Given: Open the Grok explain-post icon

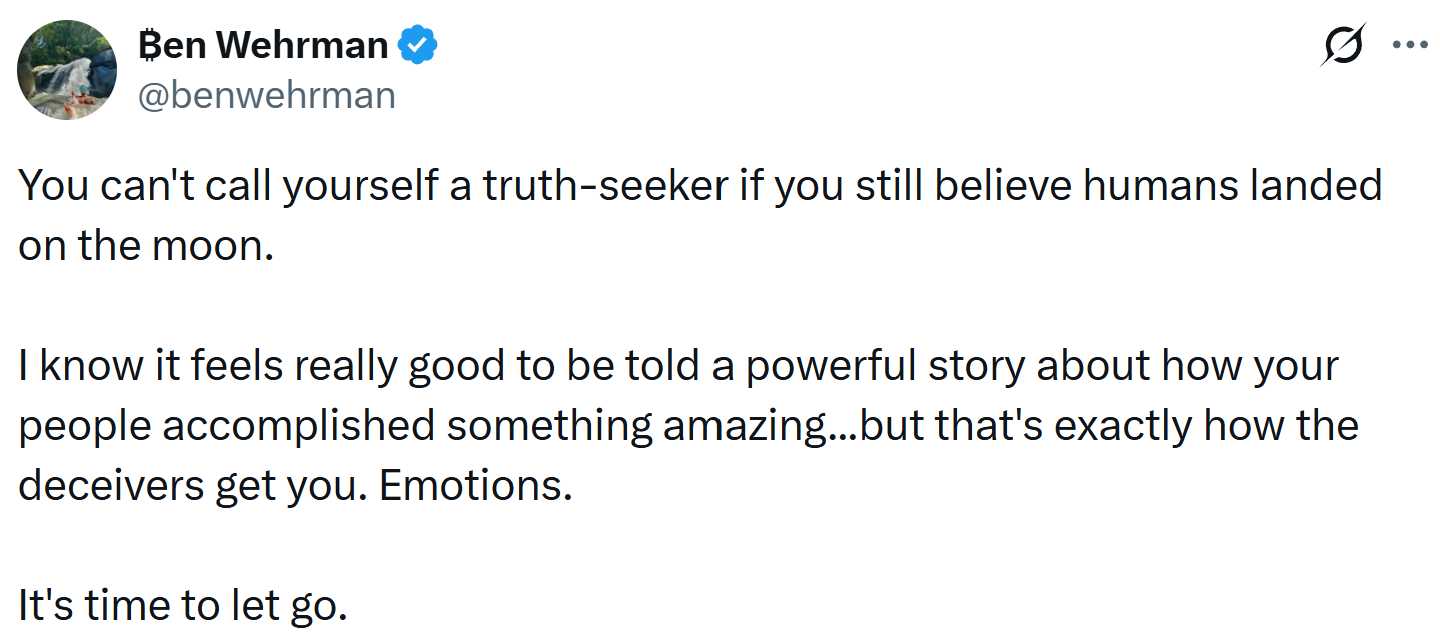Looking at the screenshot, I should point(1342,47).
